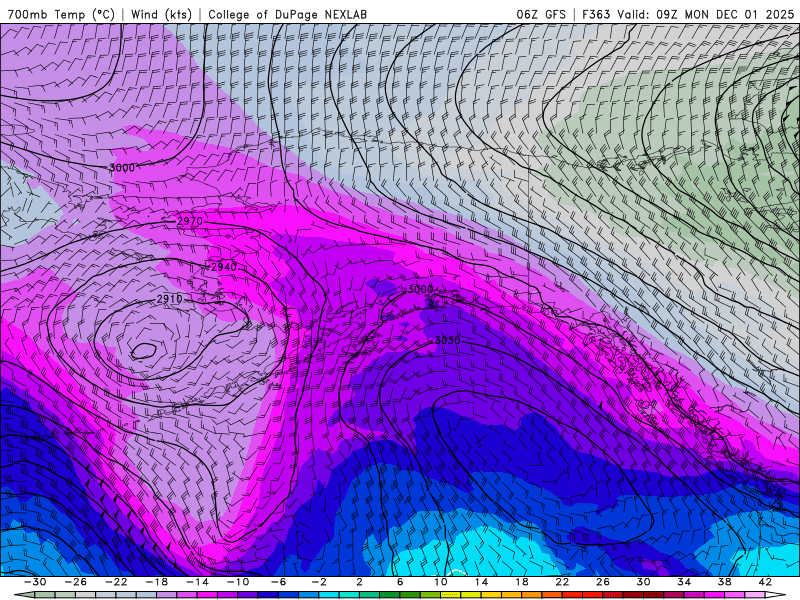Click the "College of DuPage NEXLAB" credit text

coord(287,15)
